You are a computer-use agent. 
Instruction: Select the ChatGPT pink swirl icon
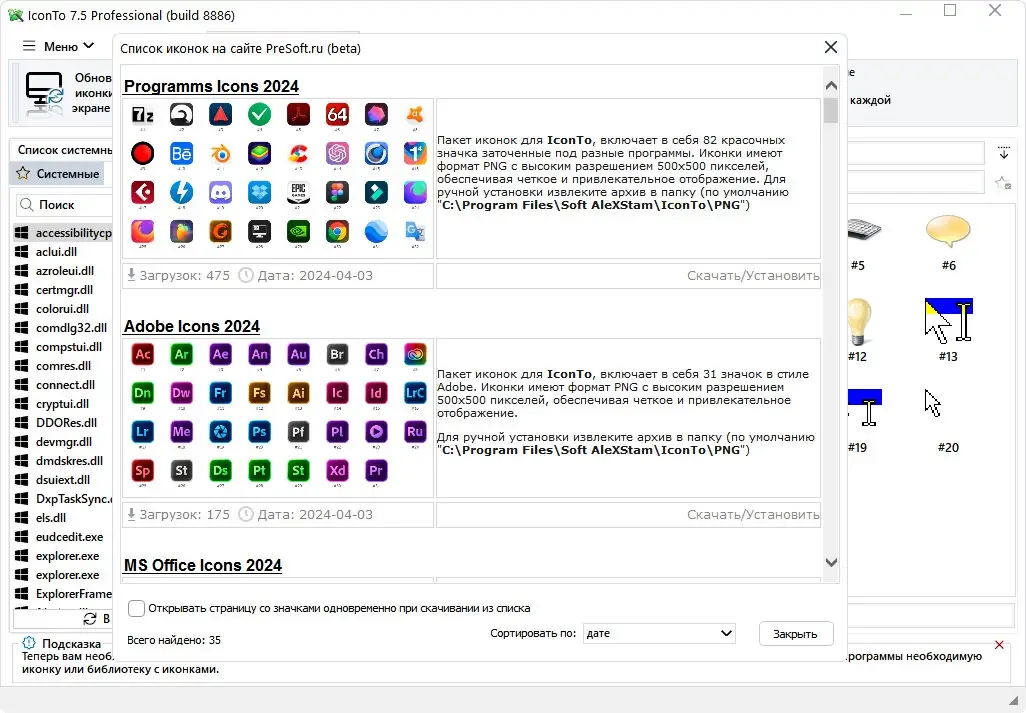point(337,154)
